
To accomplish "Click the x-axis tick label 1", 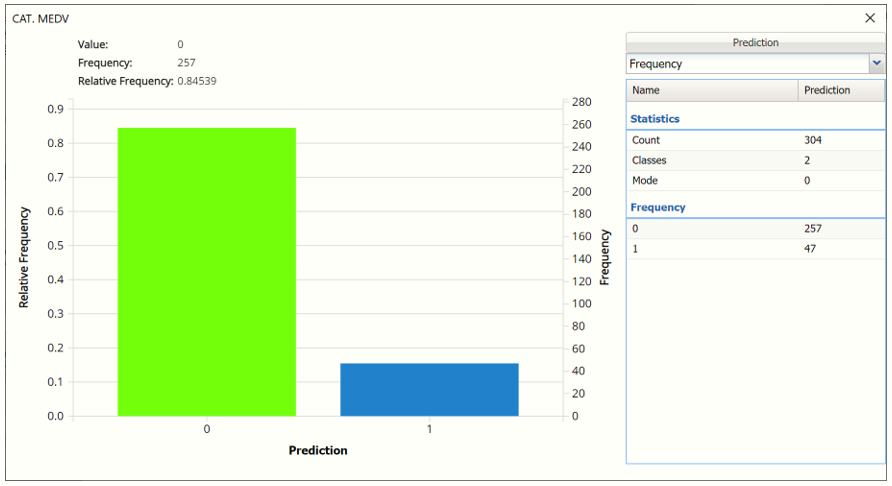I will (x=429, y=429).
